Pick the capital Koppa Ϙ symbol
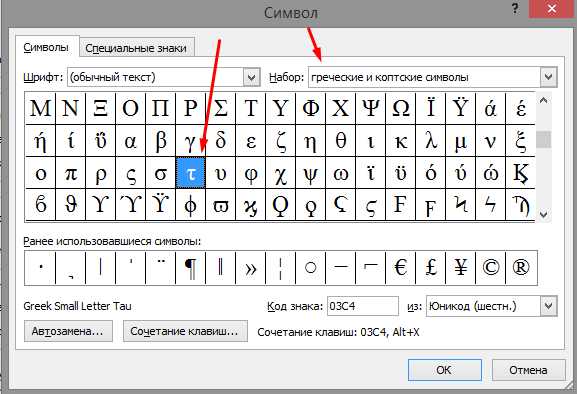 [281, 205]
